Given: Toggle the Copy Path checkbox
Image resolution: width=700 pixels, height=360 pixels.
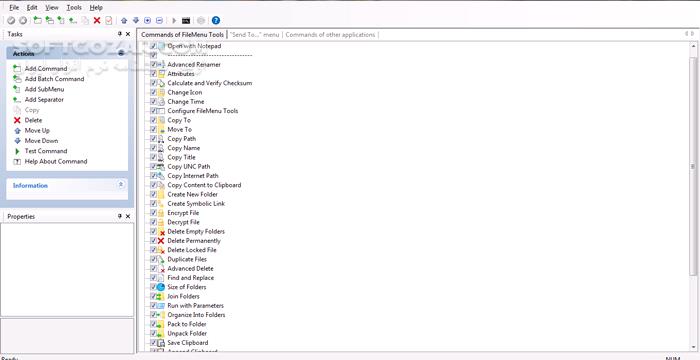Looking at the screenshot, I should click(154, 139).
